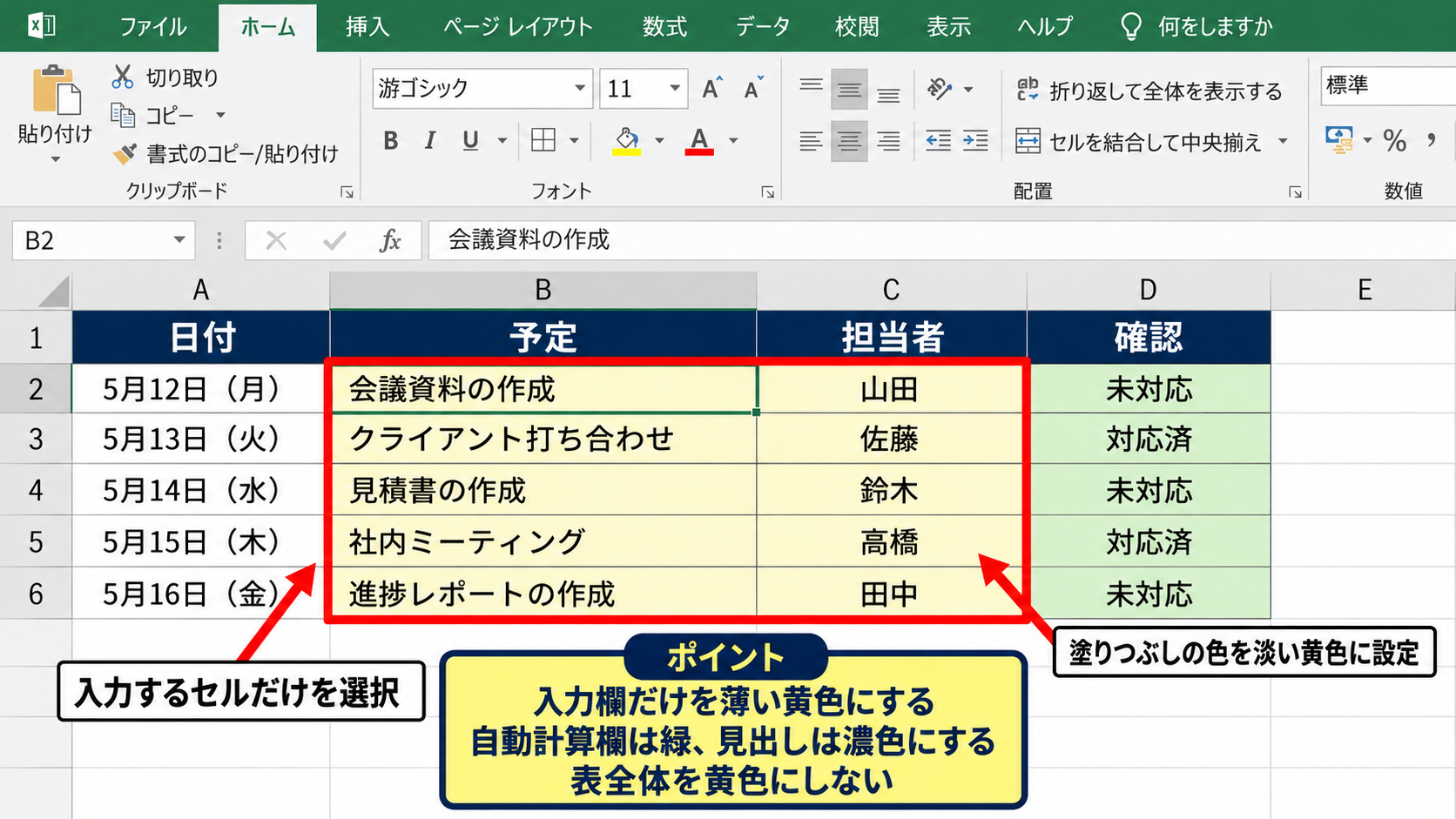Click セルを結合して中央揃え button
This screenshot has height=819, width=1456.
(x=1140, y=142)
